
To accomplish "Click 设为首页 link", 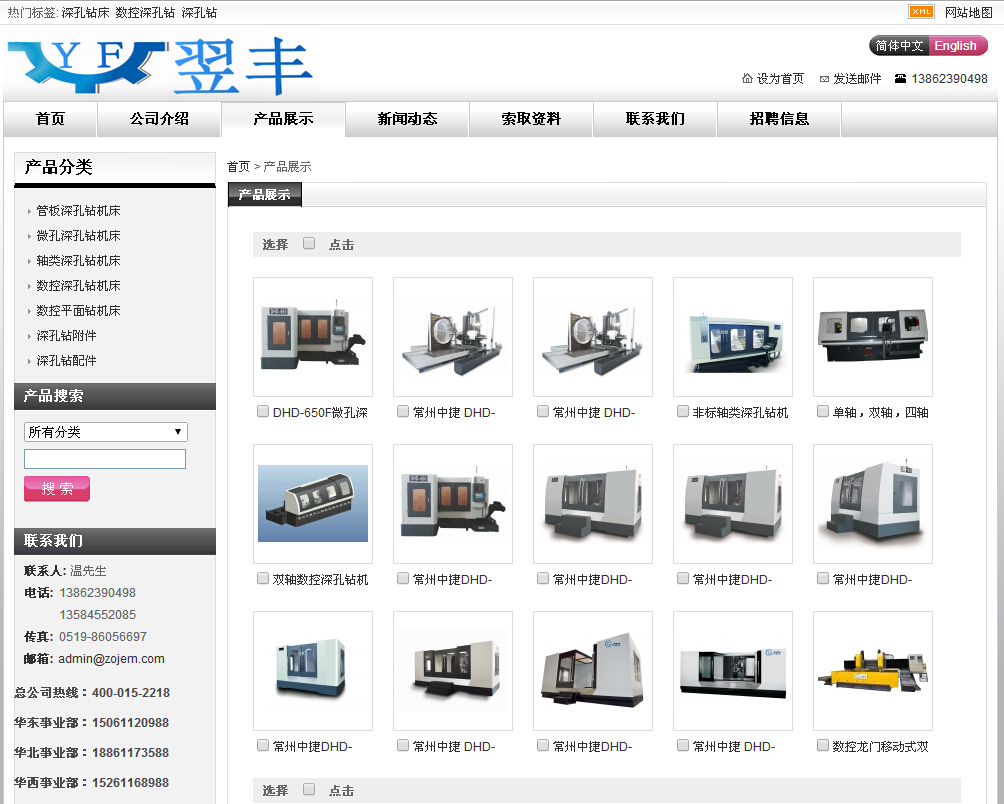I will pyautogui.click(x=780, y=79).
